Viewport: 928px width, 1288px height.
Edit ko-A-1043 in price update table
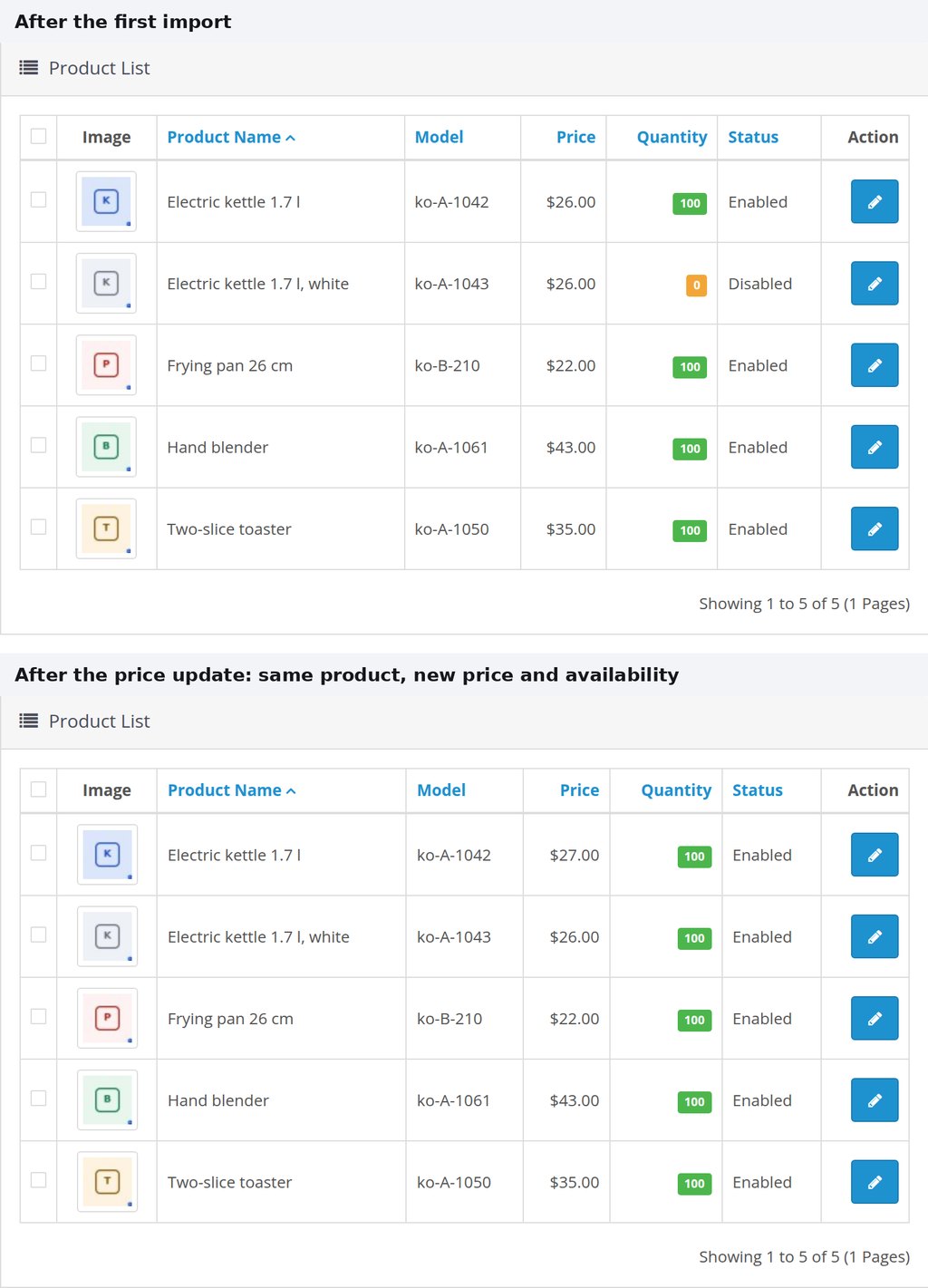875,936
